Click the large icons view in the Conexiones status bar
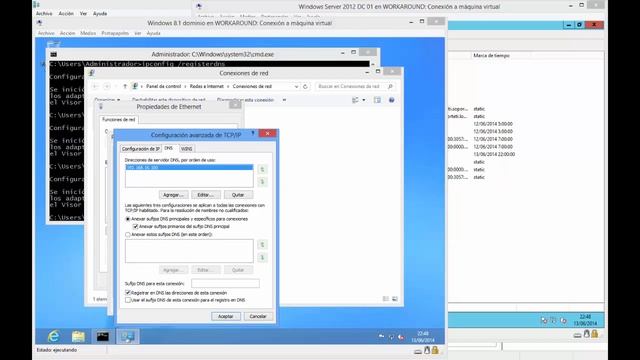 click(395, 299)
